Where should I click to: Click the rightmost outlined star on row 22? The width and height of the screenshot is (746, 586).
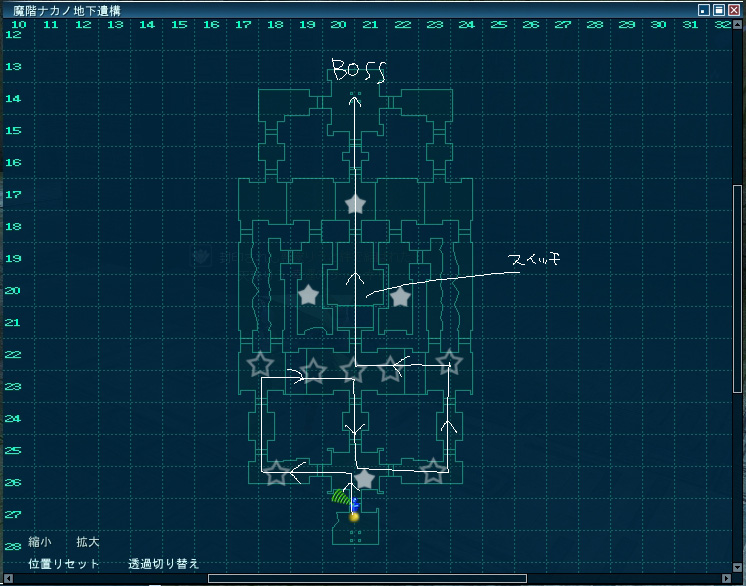click(x=449, y=361)
